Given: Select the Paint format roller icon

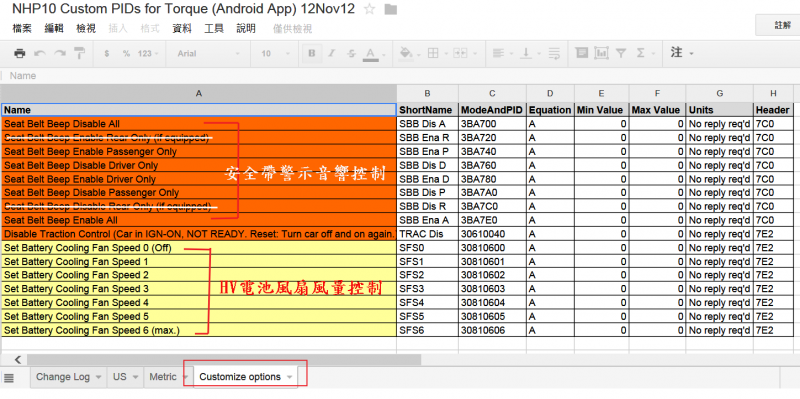Looking at the screenshot, I should [80, 53].
